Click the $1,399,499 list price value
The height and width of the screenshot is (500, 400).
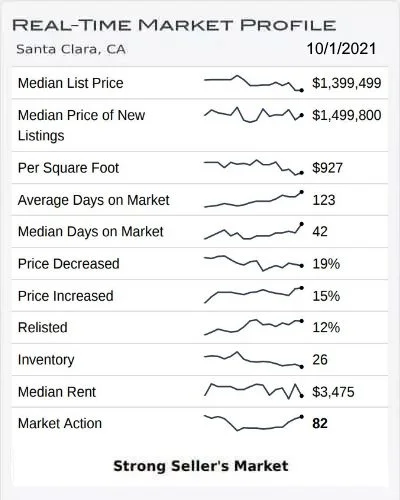(347, 83)
